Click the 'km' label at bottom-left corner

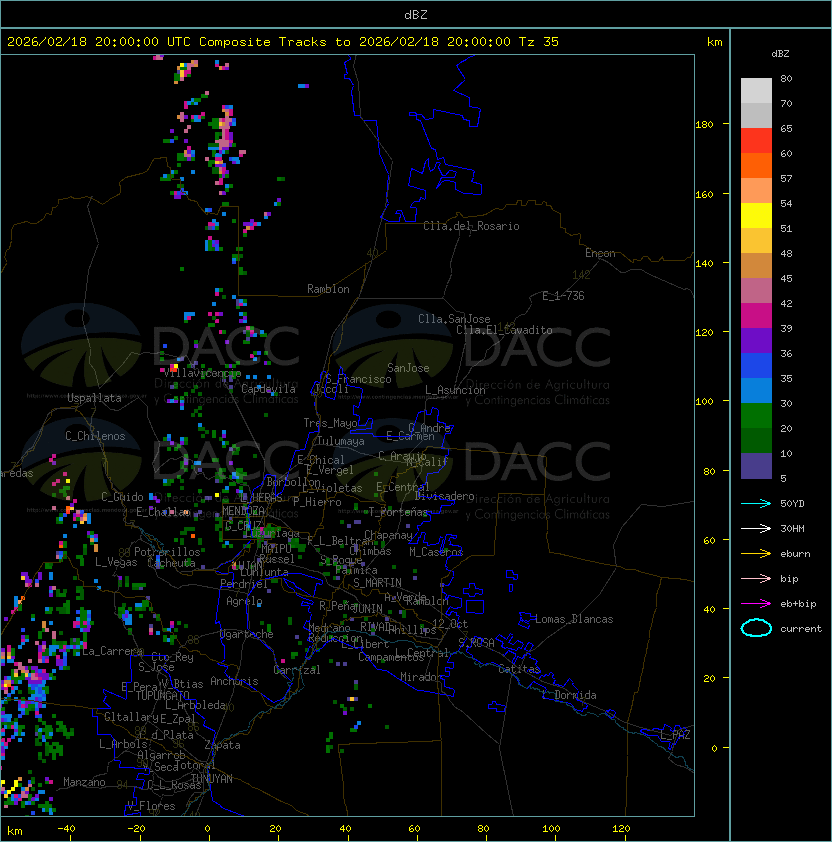15,831
